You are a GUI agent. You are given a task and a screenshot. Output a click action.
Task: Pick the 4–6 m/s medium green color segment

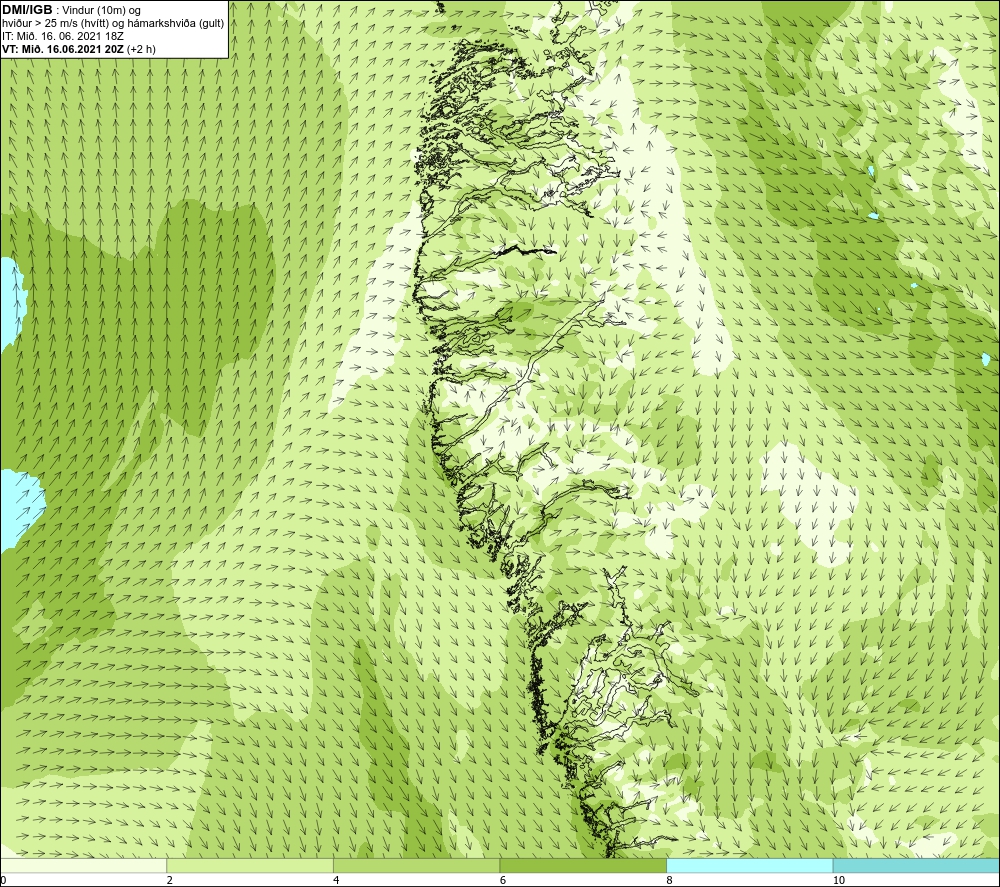(416, 865)
